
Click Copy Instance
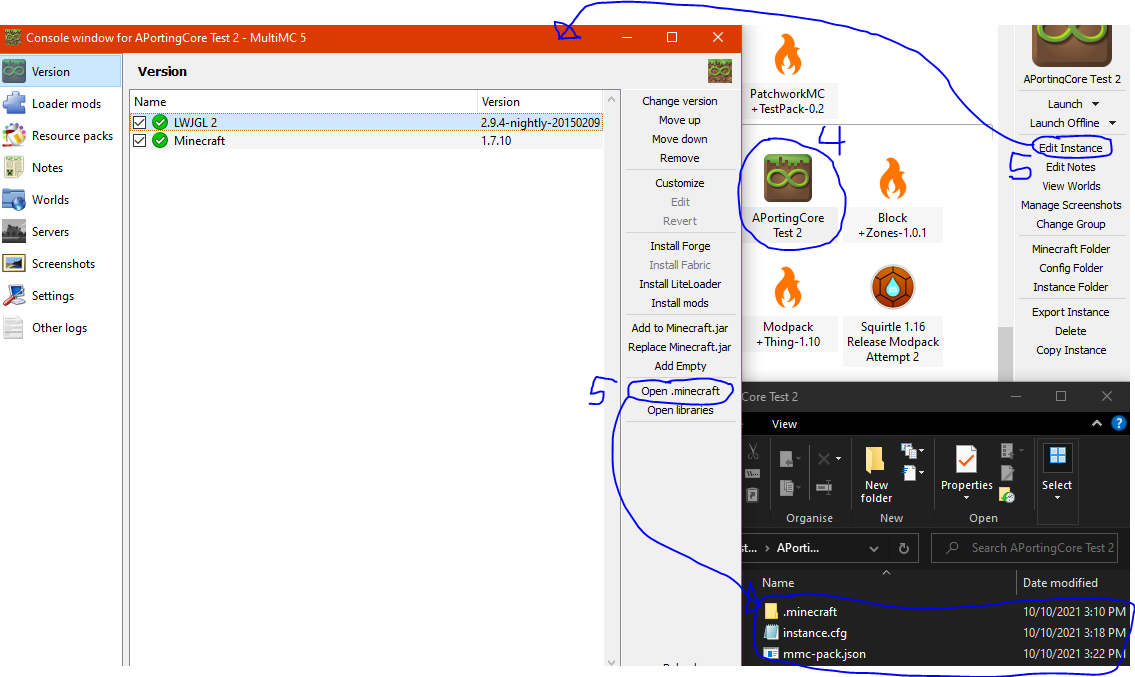[1071, 350]
